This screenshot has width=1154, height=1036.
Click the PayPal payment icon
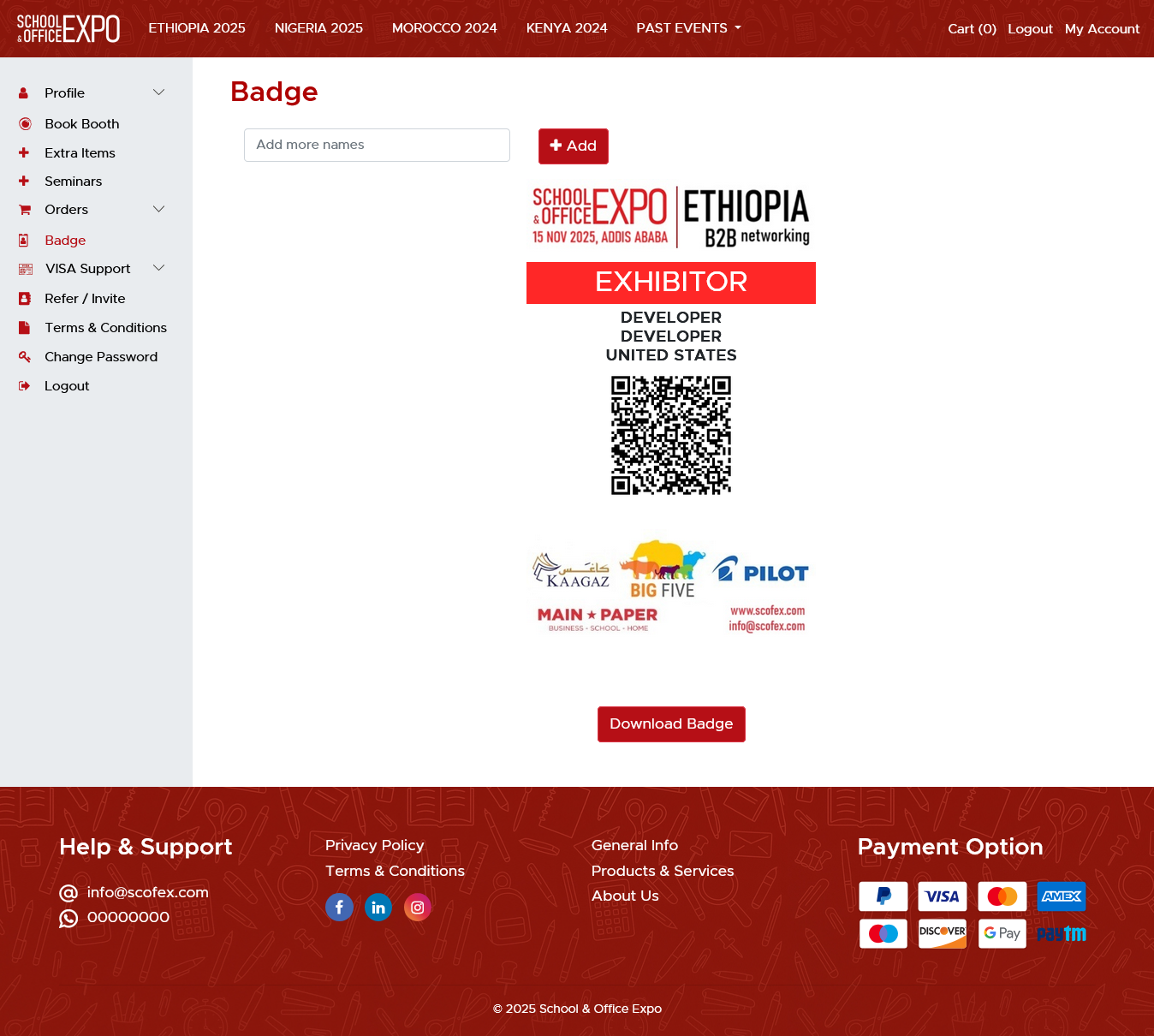[883, 896]
